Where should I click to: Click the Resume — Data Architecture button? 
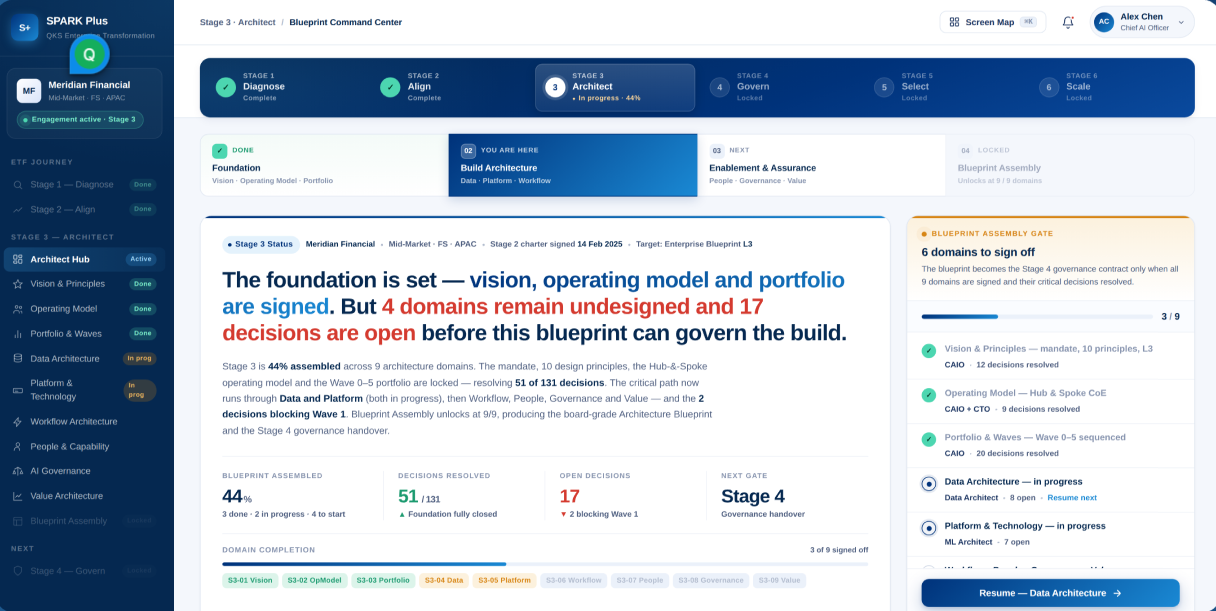(x=1050, y=593)
